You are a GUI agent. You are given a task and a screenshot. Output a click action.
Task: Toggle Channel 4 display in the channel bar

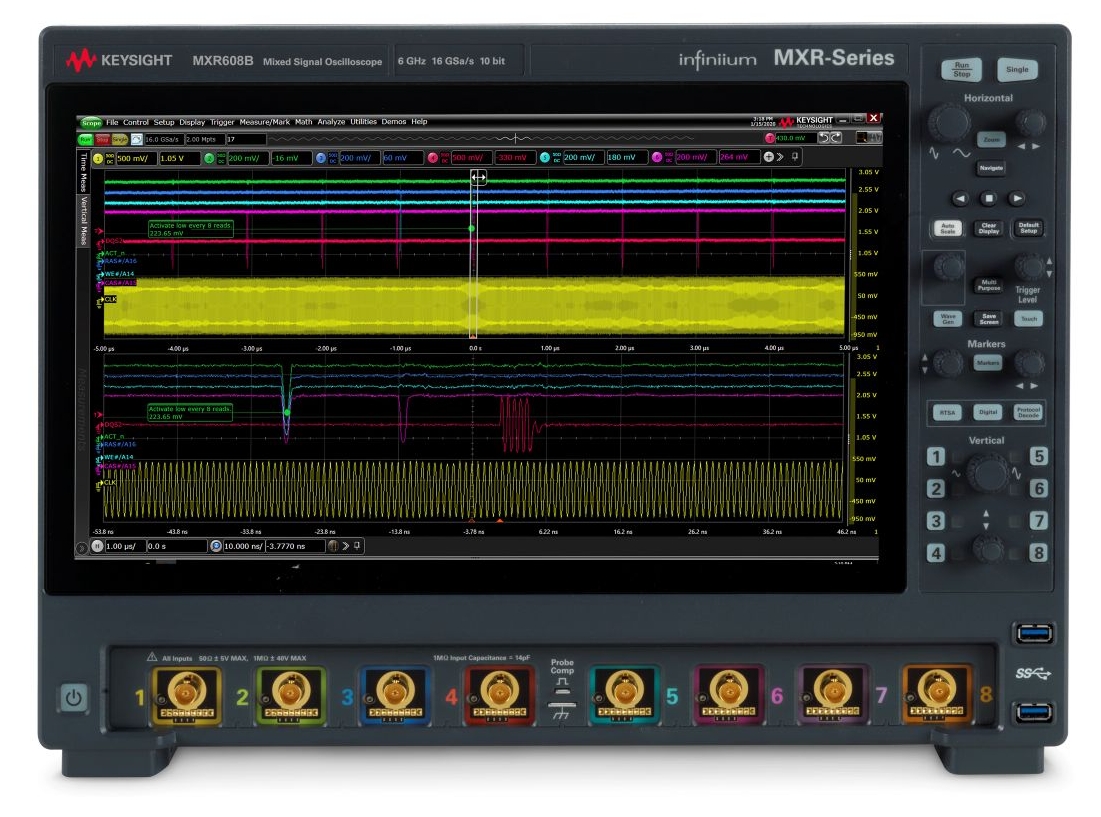pyautogui.click(x=434, y=158)
